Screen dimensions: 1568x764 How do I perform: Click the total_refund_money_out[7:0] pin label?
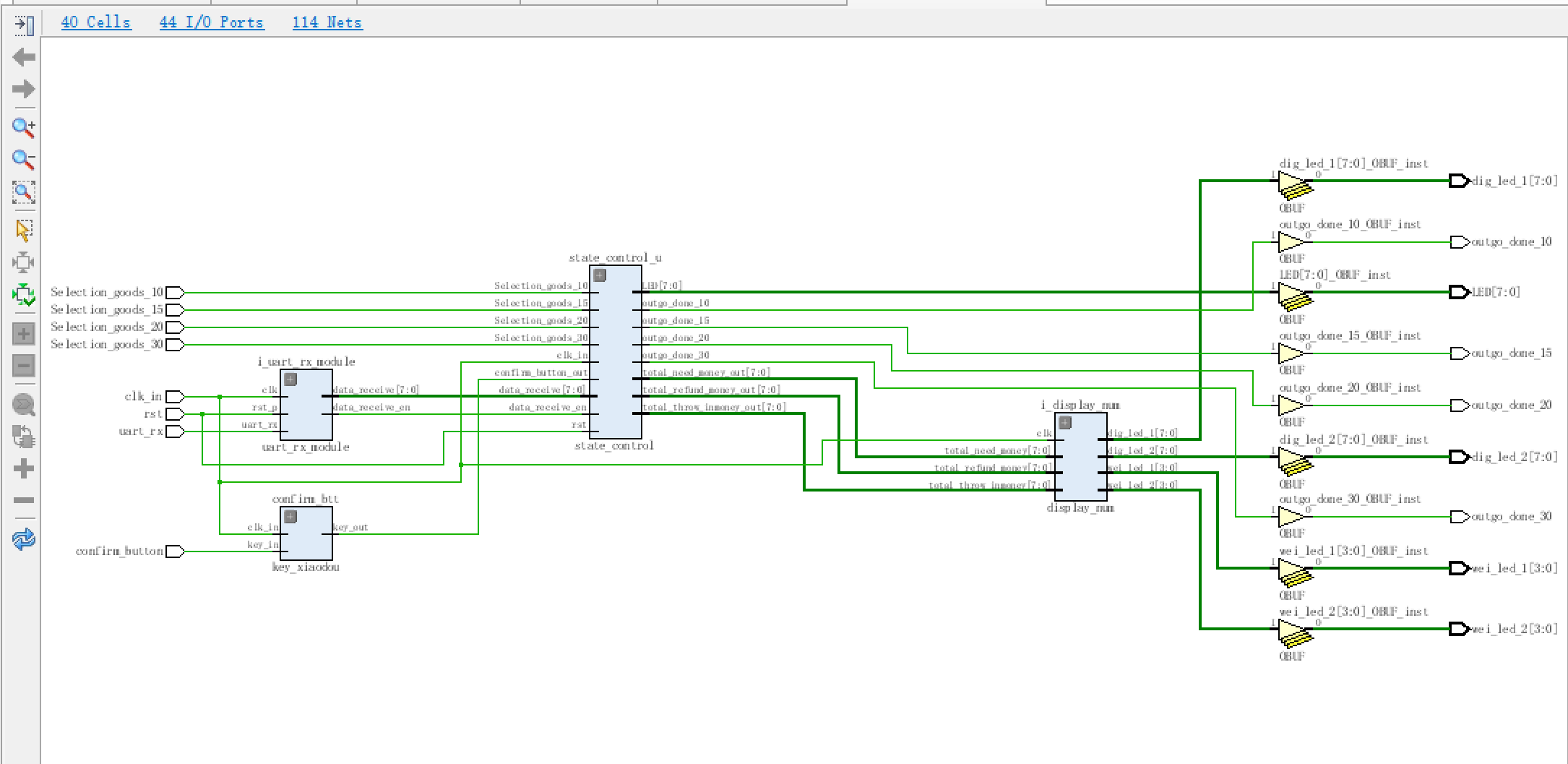click(x=711, y=390)
